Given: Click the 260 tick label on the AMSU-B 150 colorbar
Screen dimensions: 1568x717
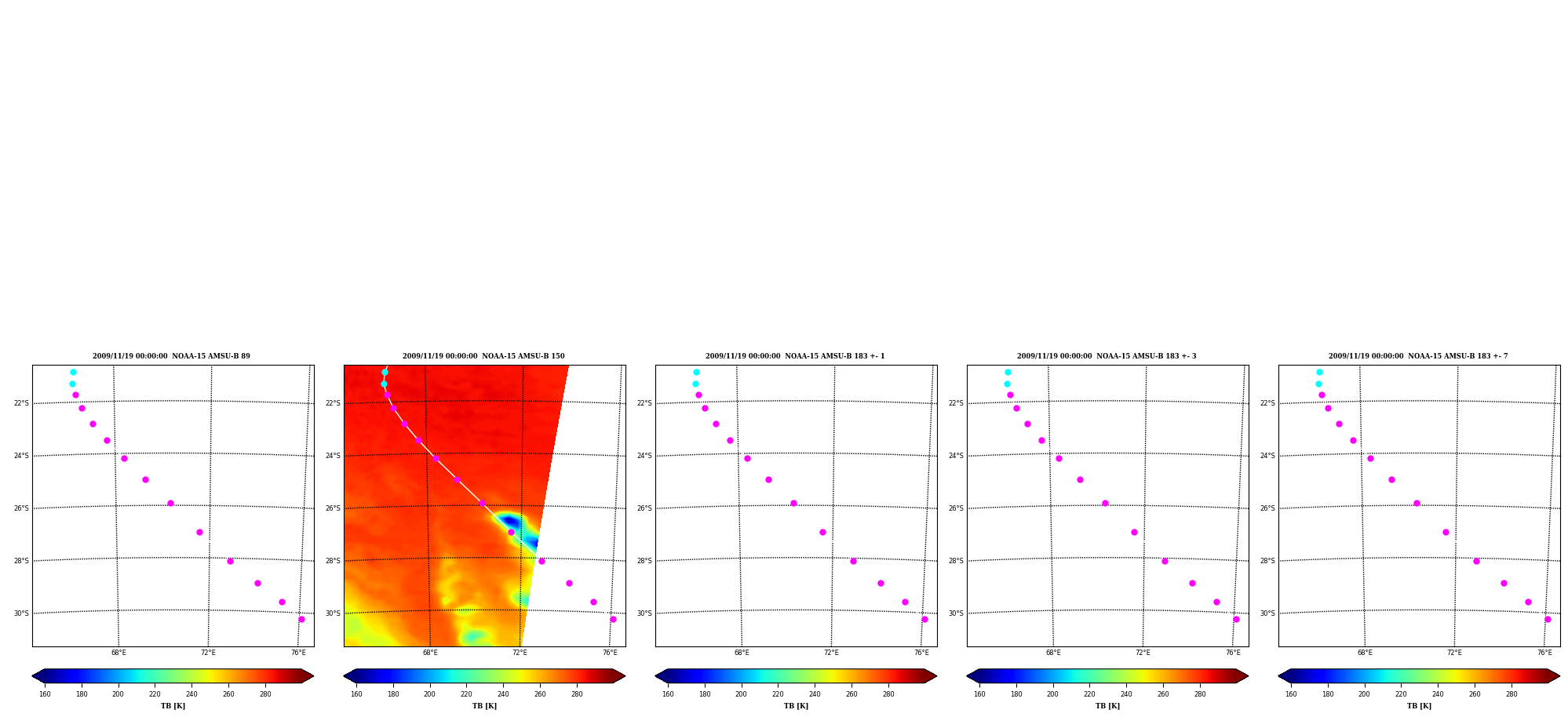Looking at the screenshot, I should tap(540, 694).
